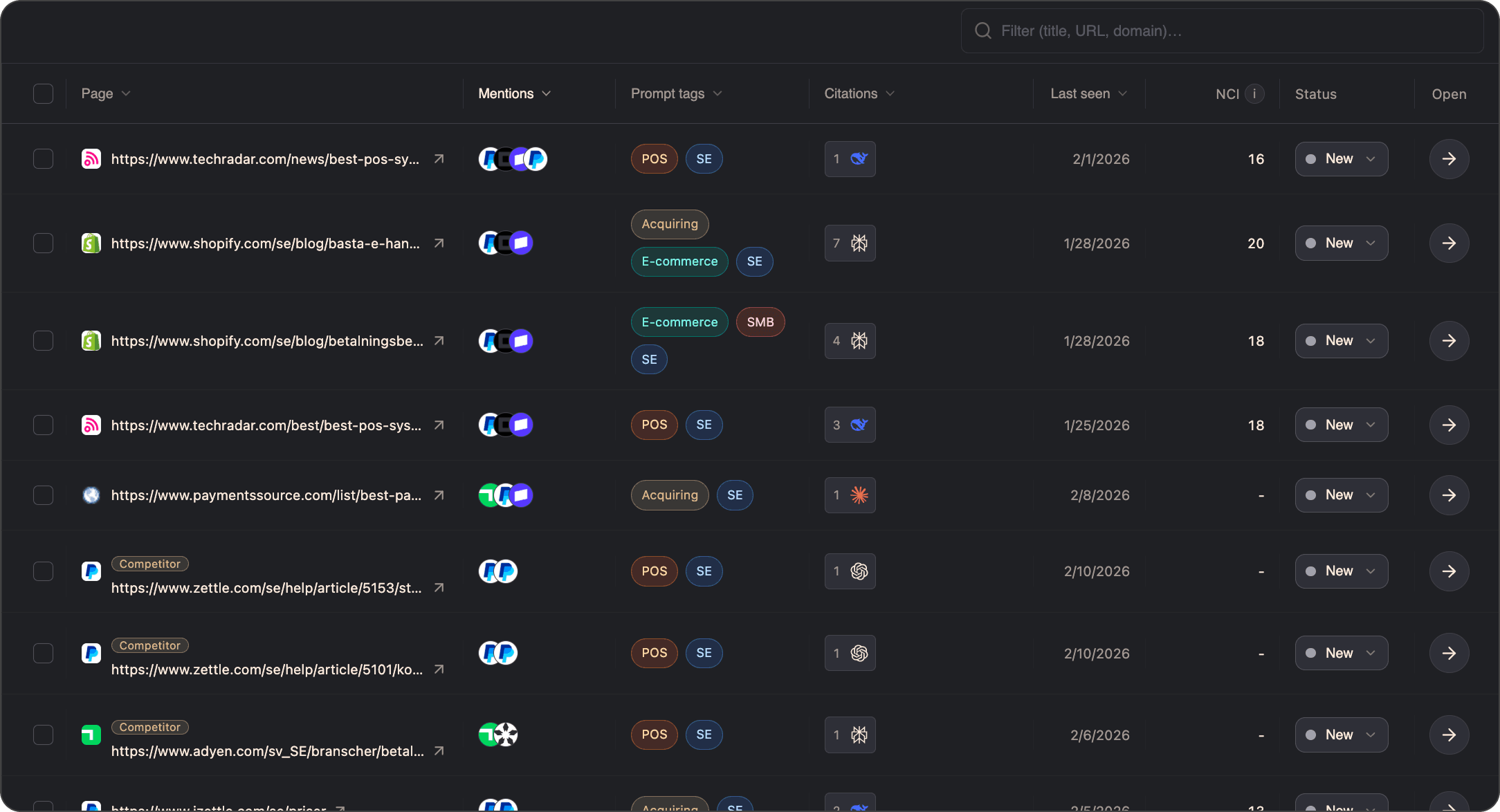Screen dimensions: 1500x812
Task: Check the row checkbox for the paymentssource page
Action: (42, 495)
